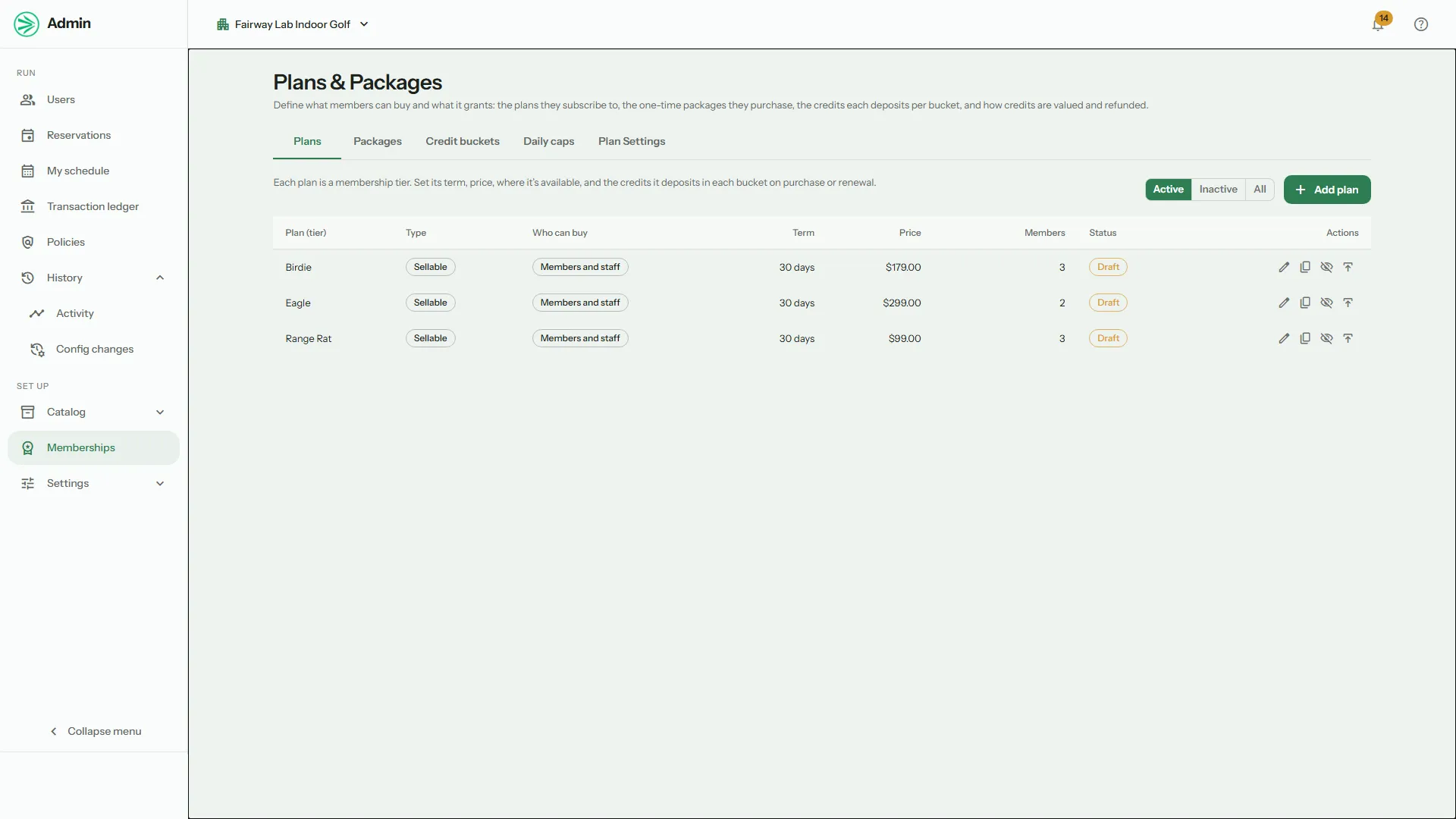Publish the Eagle plan with the upload arrow icon
The height and width of the screenshot is (819, 1456).
click(x=1348, y=303)
